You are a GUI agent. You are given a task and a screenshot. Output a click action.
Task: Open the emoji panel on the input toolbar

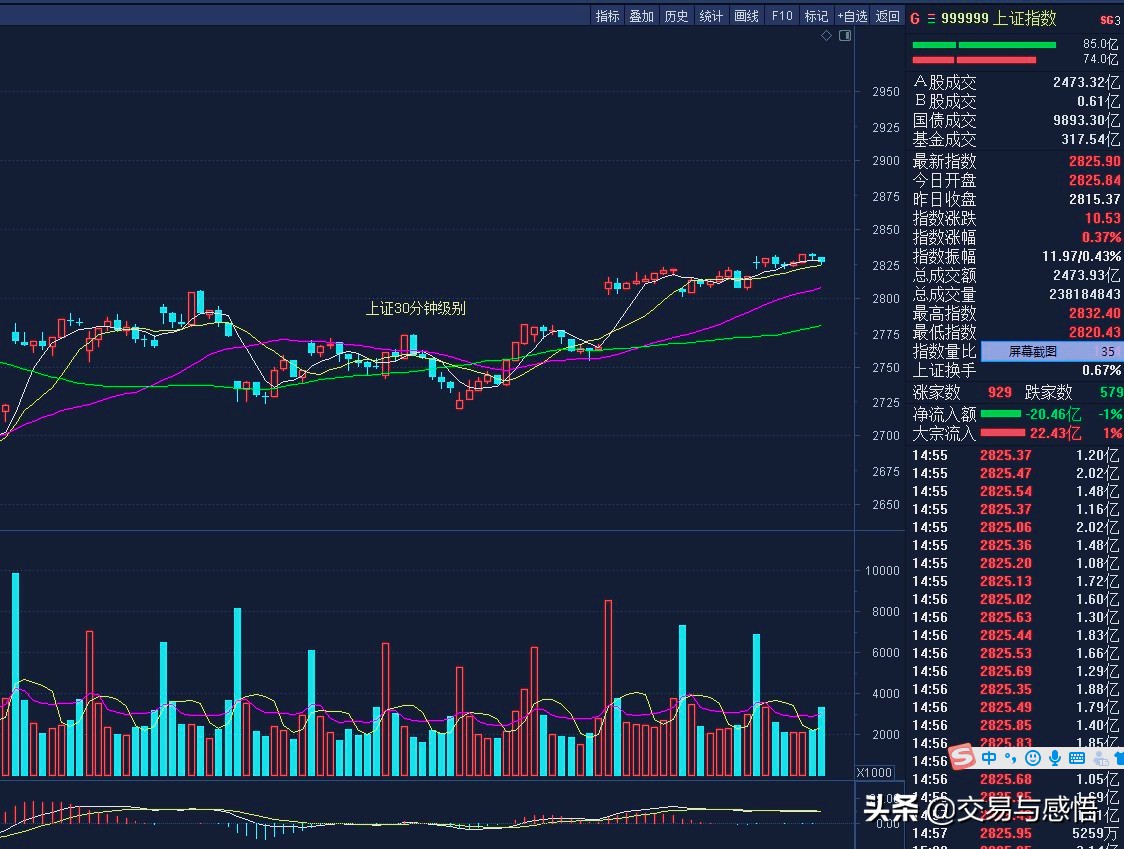click(x=1034, y=760)
